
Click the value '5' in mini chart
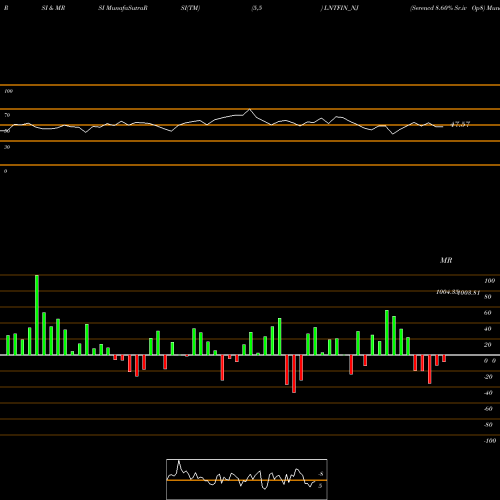pos(320,486)
